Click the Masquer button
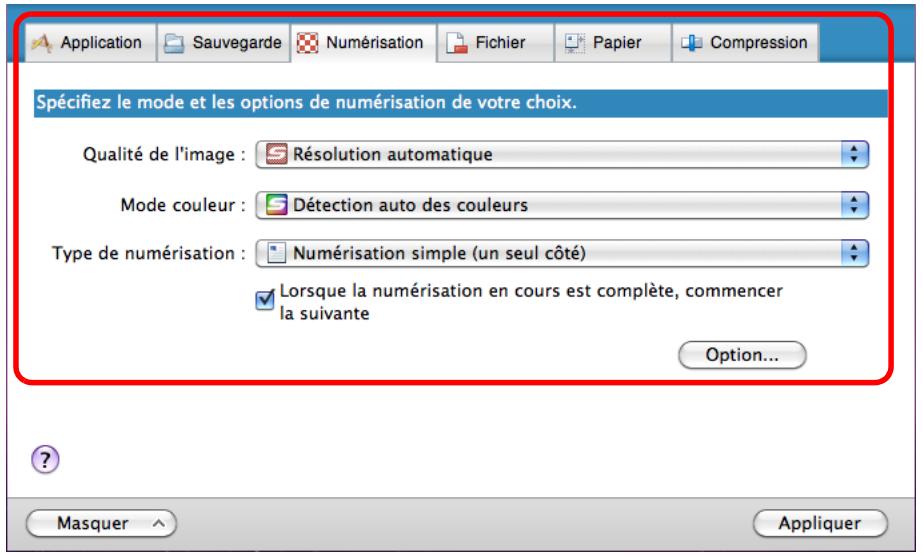This screenshot has height=556, width=923. (x=101, y=523)
